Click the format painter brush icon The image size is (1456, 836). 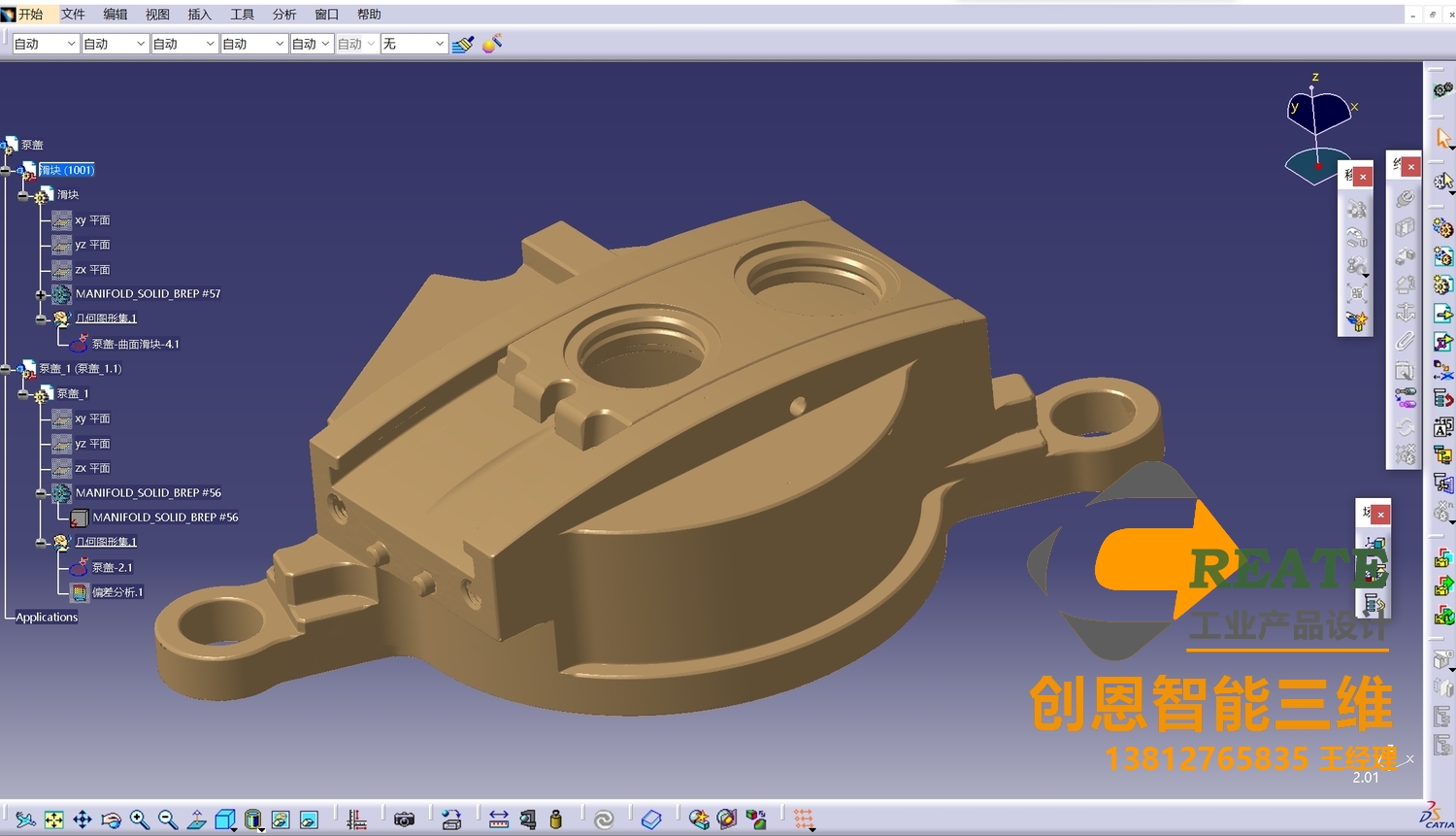pos(463,44)
